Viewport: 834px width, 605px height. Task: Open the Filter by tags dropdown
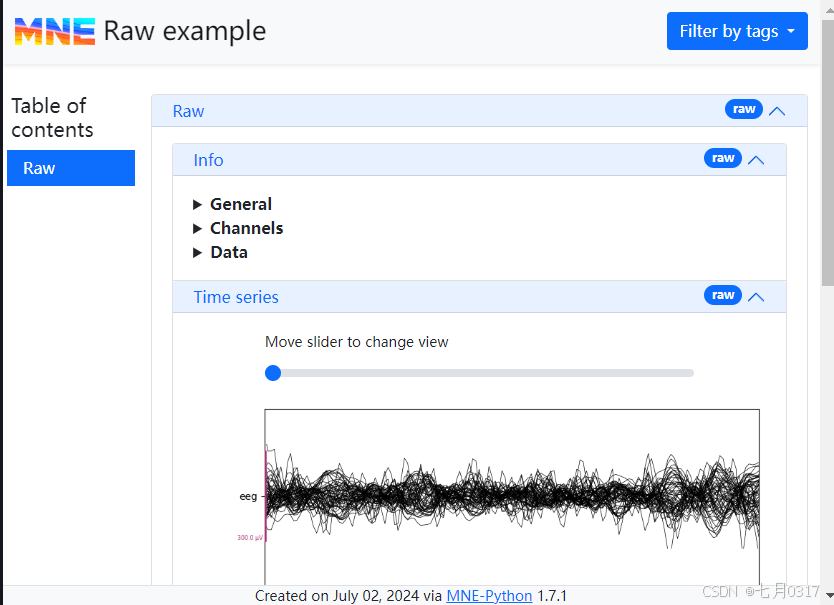tap(737, 31)
